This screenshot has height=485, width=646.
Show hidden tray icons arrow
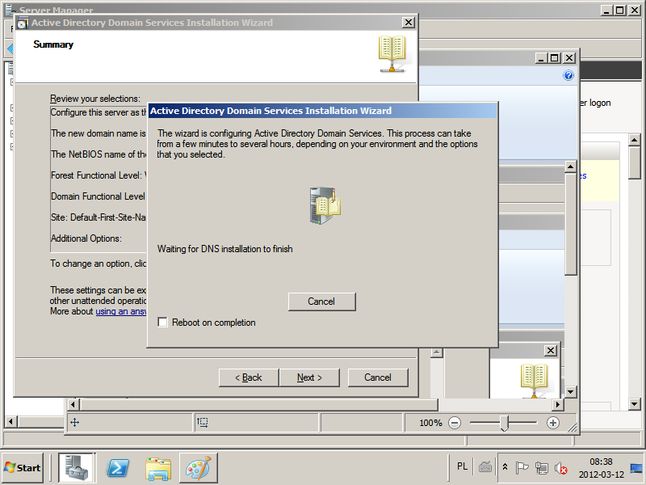(x=505, y=467)
